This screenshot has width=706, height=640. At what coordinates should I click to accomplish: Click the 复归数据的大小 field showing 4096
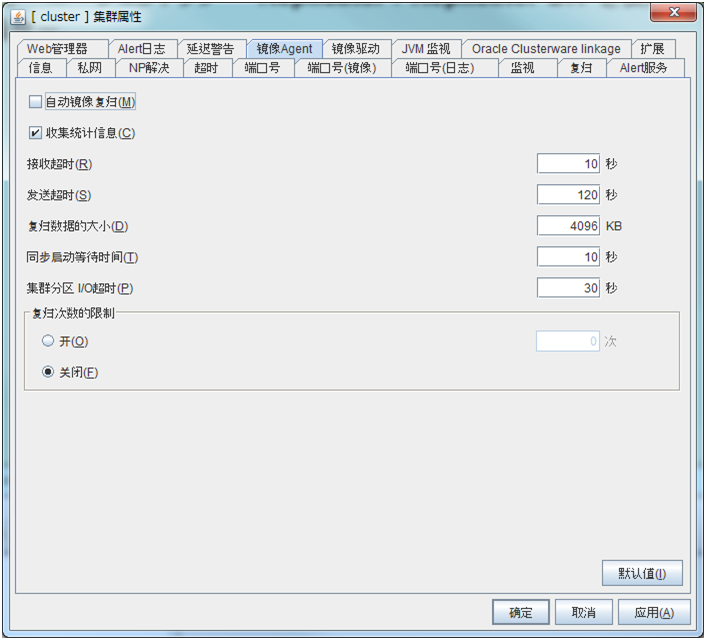[x=568, y=226]
